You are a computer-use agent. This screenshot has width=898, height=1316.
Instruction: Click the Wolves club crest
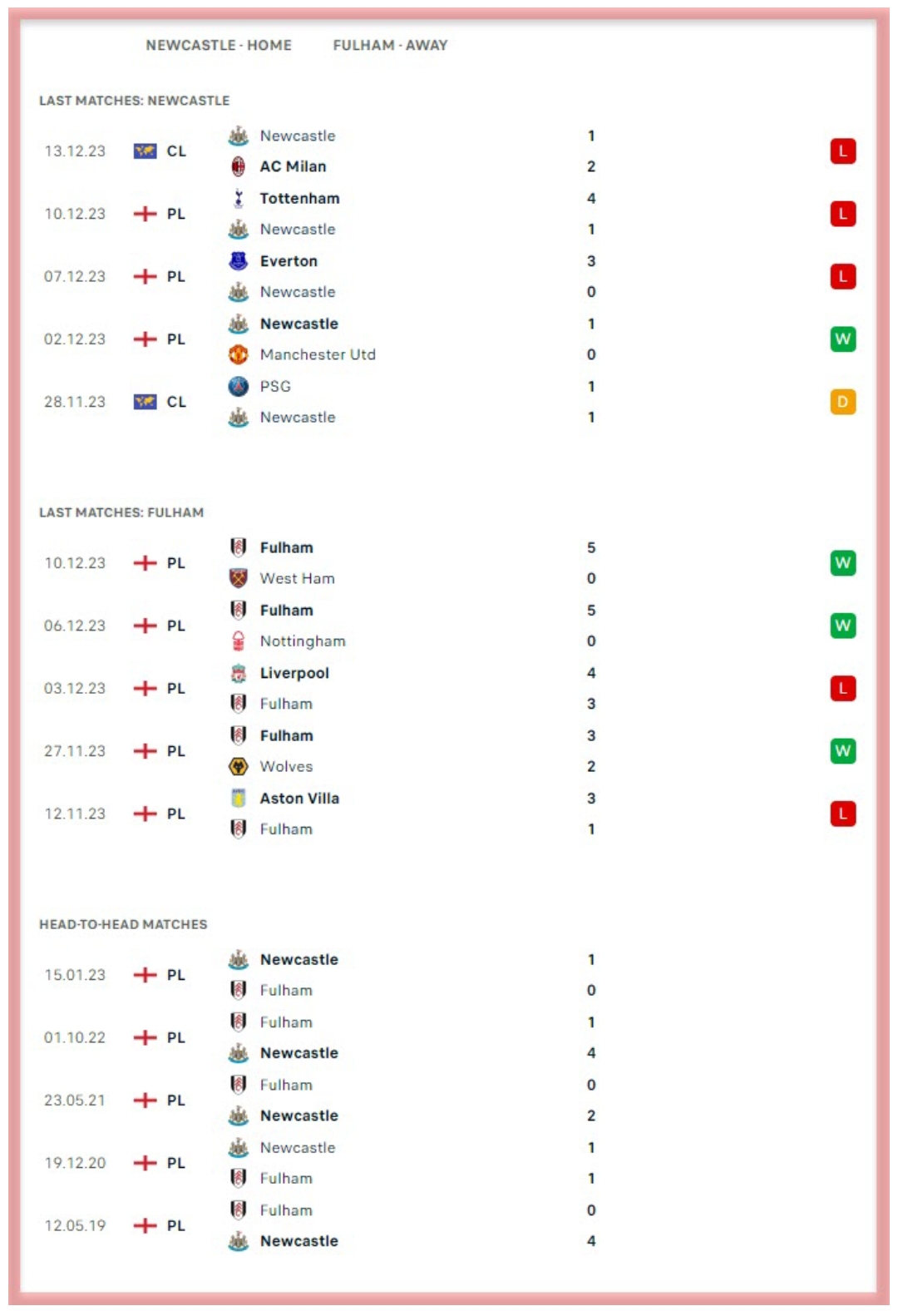(x=239, y=766)
